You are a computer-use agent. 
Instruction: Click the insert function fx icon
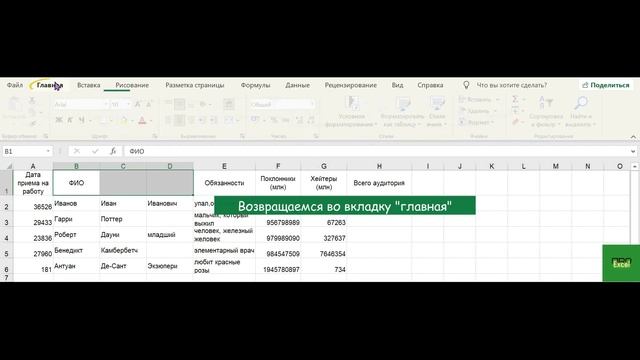coord(113,151)
